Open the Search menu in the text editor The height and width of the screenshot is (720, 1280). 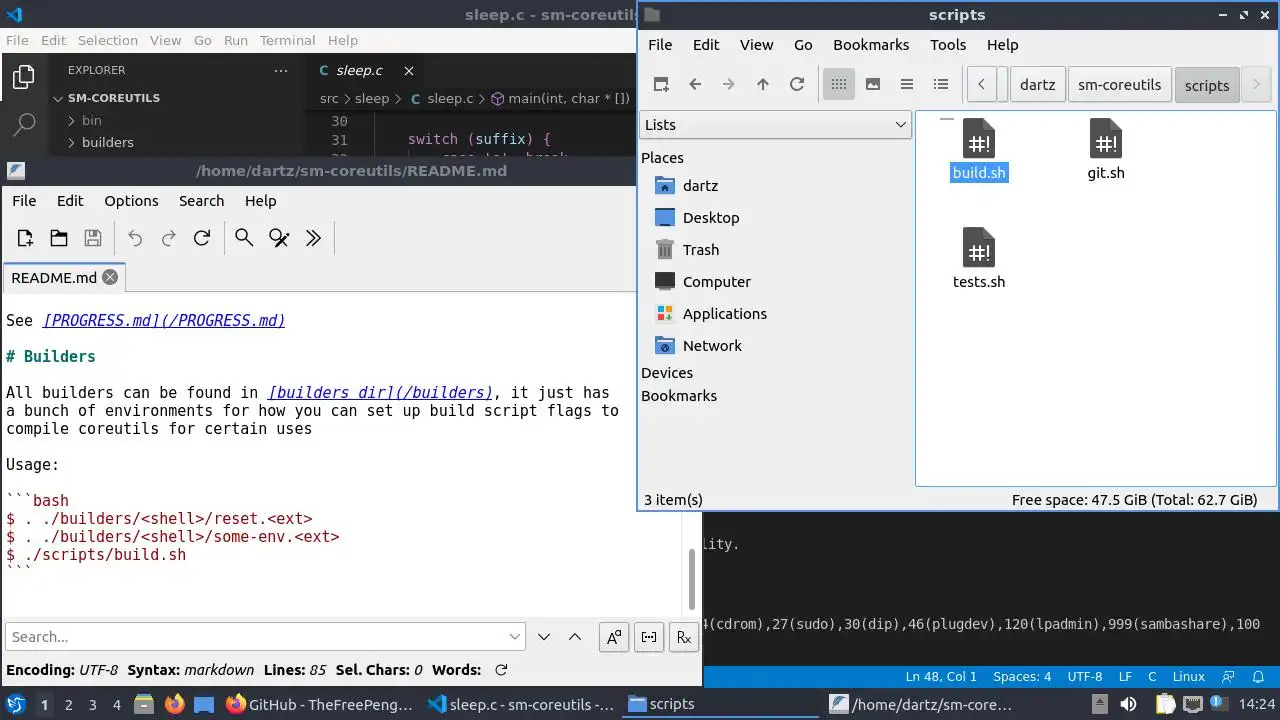[x=201, y=201]
